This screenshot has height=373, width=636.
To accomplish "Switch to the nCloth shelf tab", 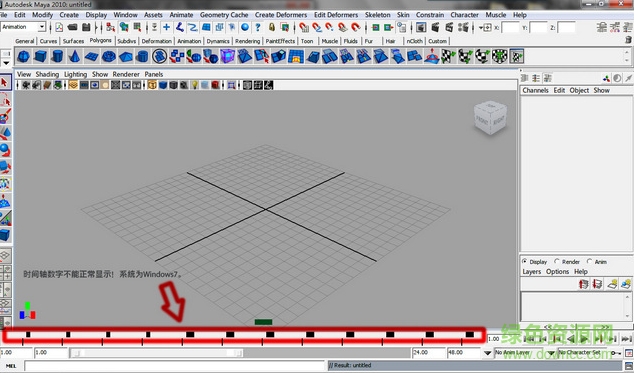I will 415,41.
